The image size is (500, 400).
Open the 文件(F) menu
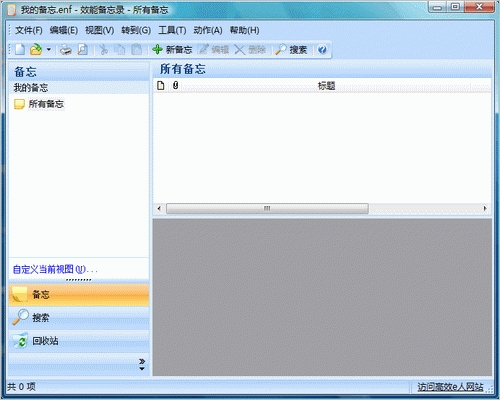pos(29,30)
